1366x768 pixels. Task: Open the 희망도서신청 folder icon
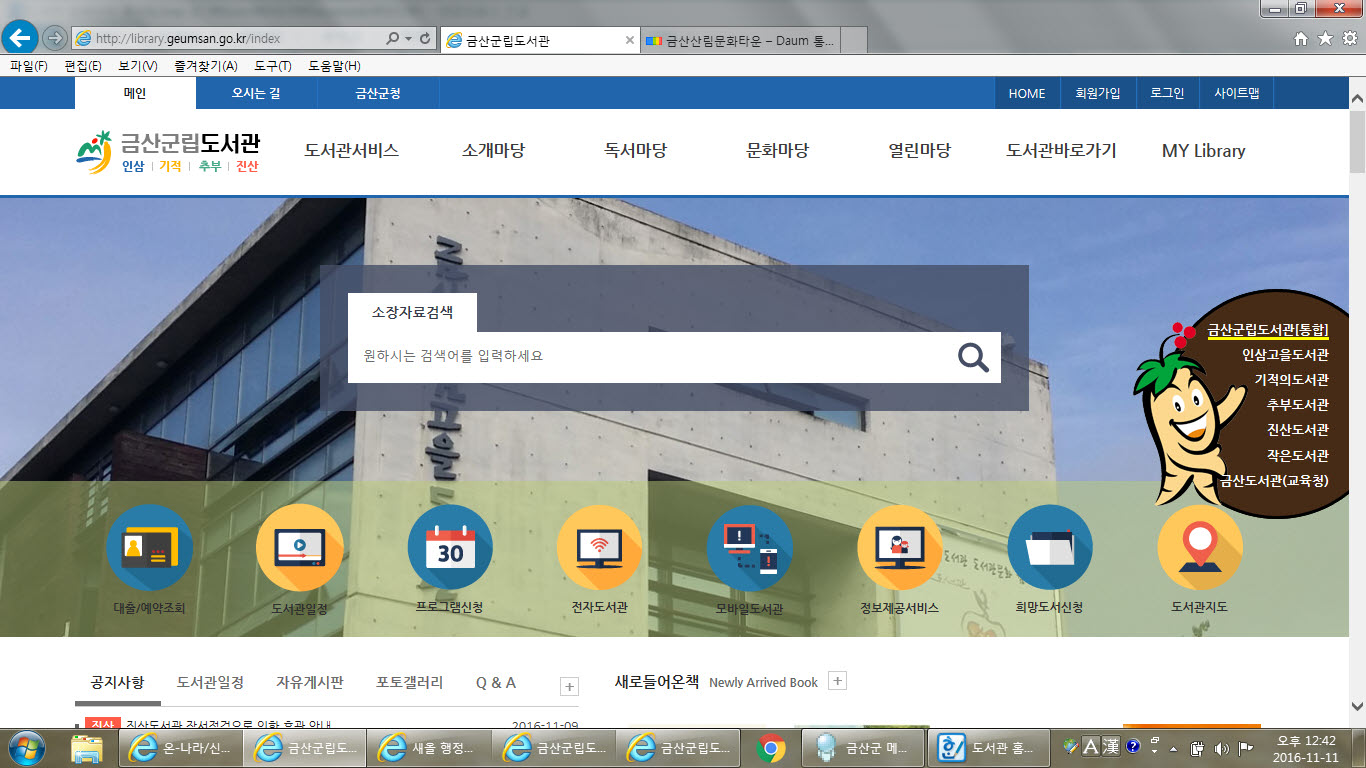pos(1049,548)
